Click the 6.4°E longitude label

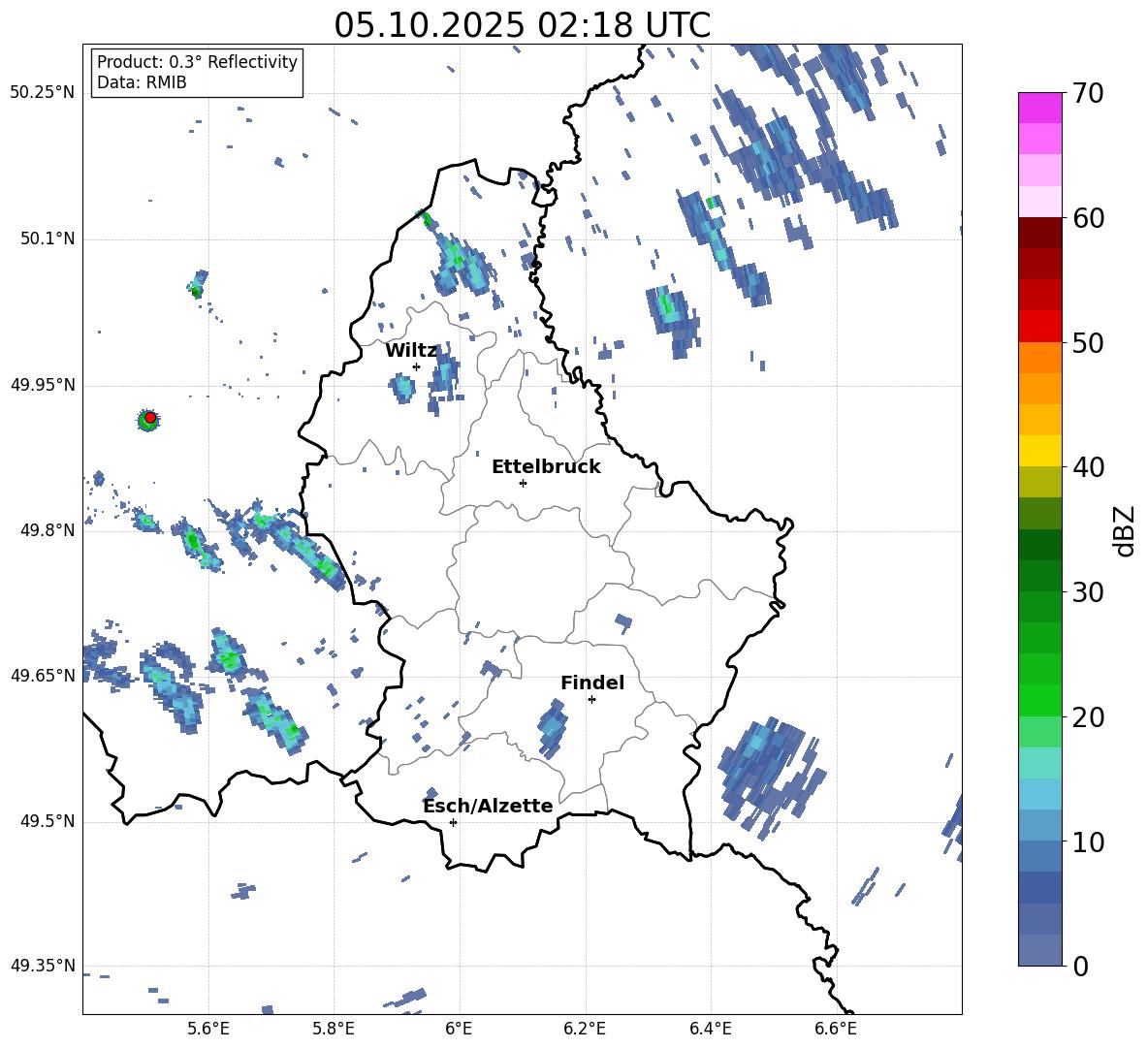click(711, 1030)
